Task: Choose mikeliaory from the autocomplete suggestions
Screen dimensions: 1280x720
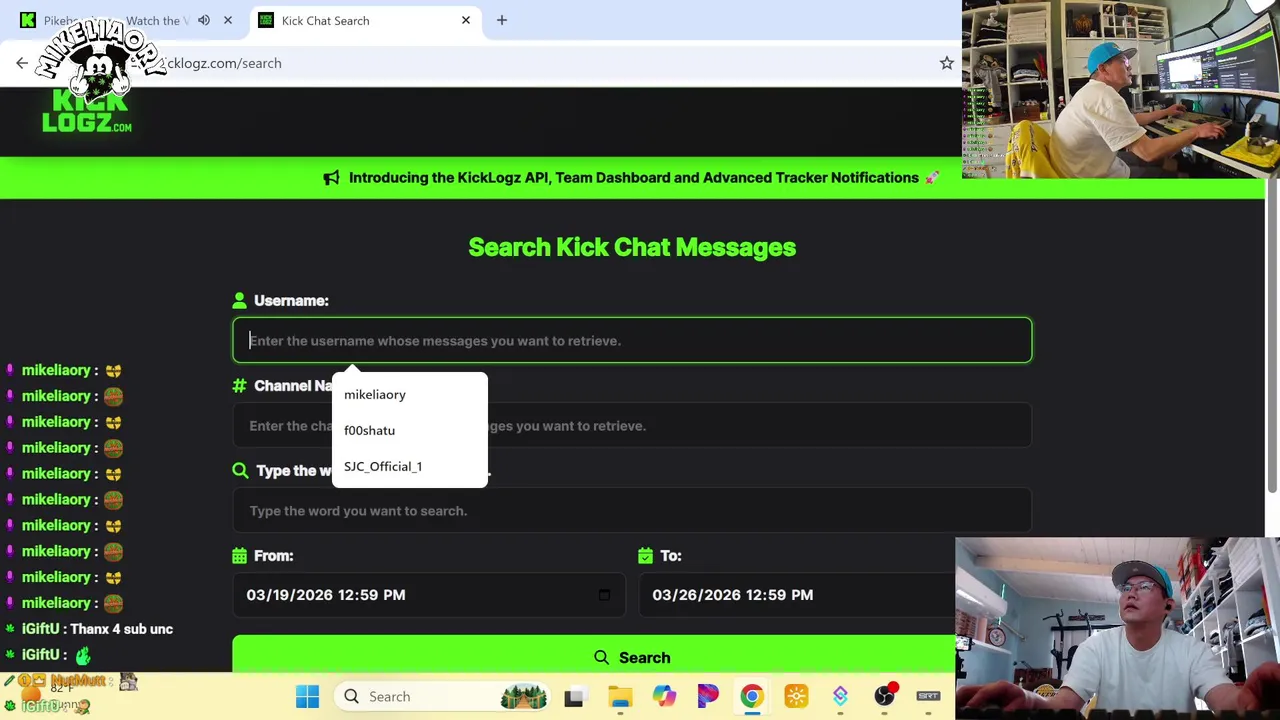Action: pyautogui.click(x=410, y=394)
